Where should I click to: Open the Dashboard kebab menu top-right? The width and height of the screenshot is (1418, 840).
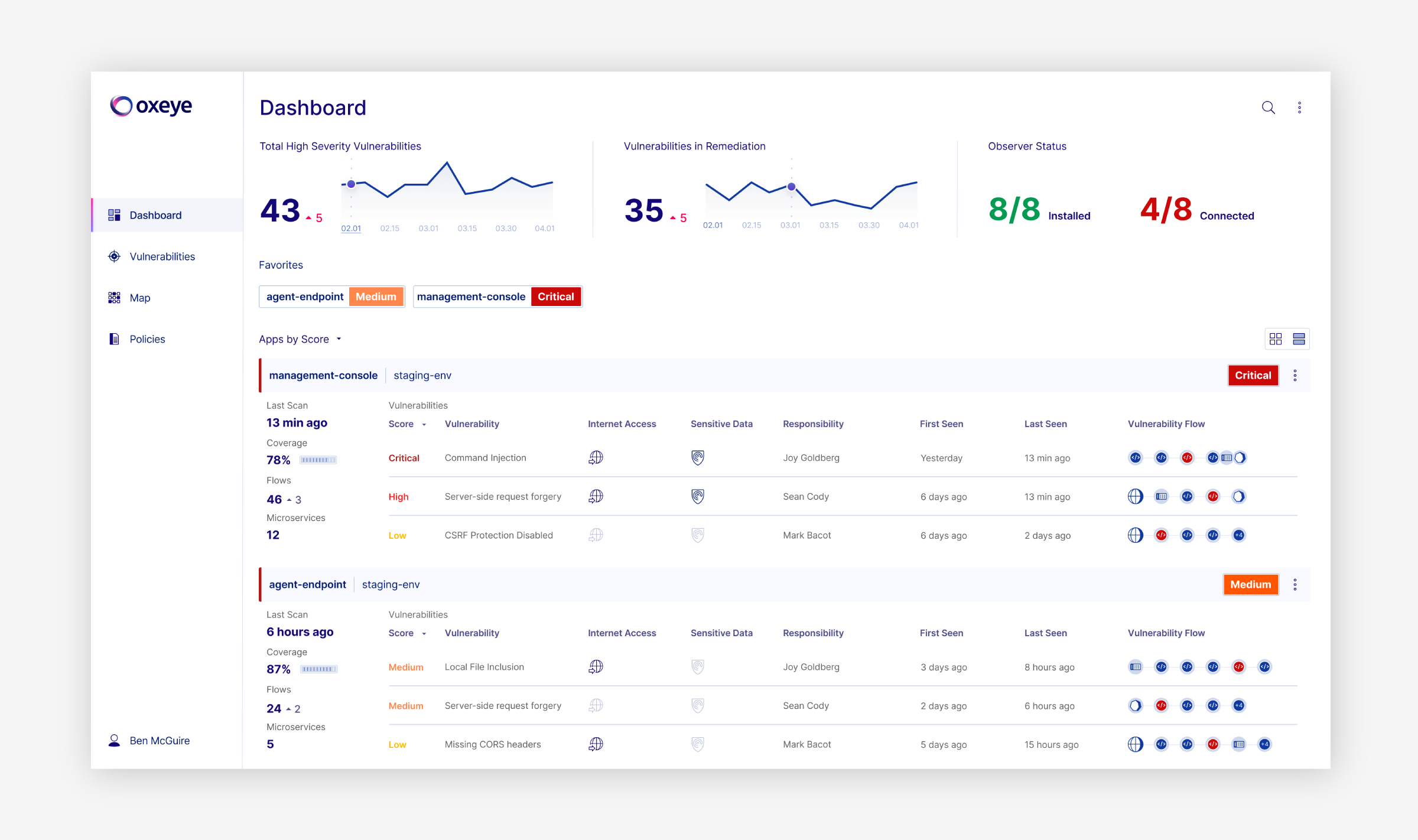coord(1299,108)
